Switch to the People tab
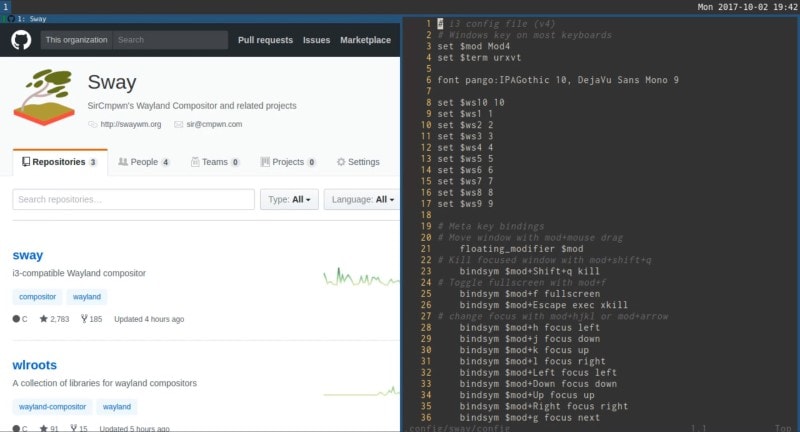Image resolution: width=800 pixels, height=432 pixels. 144,162
